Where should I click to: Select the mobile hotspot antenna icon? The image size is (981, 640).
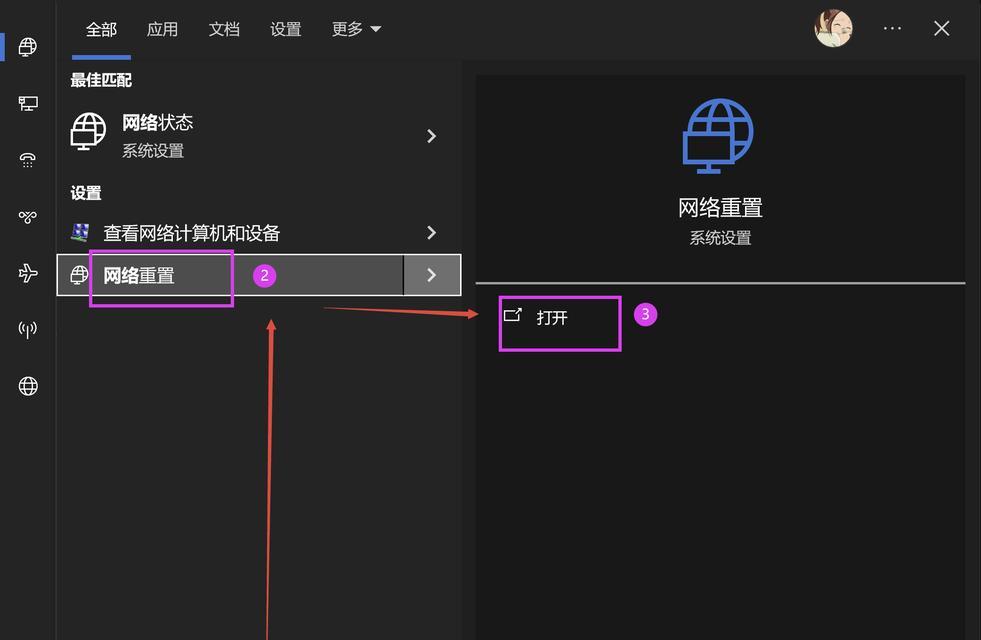tap(28, 330)
